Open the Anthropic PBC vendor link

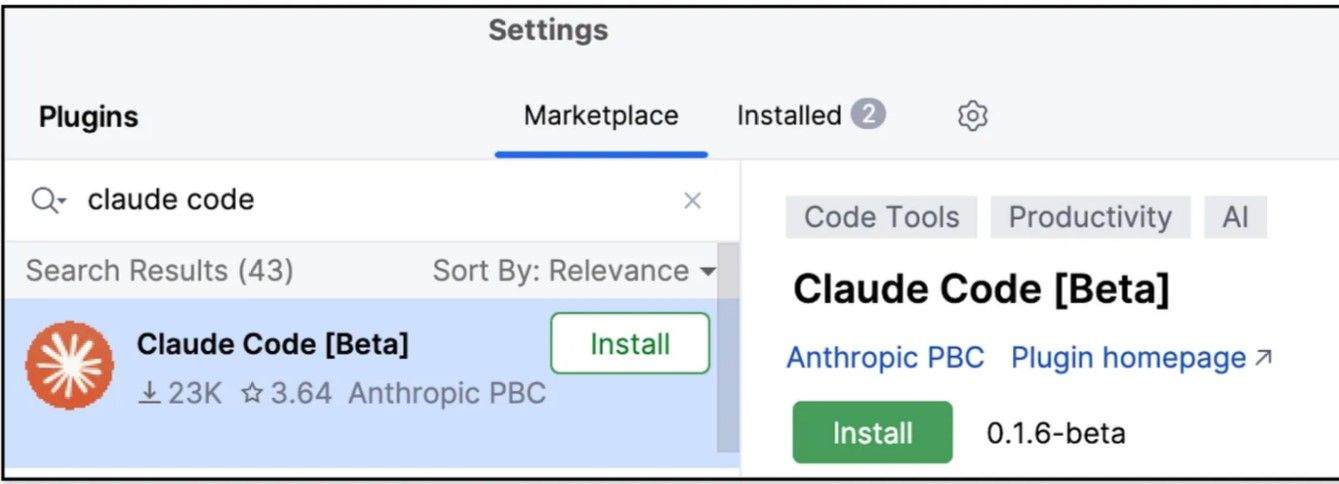(885, 357)
